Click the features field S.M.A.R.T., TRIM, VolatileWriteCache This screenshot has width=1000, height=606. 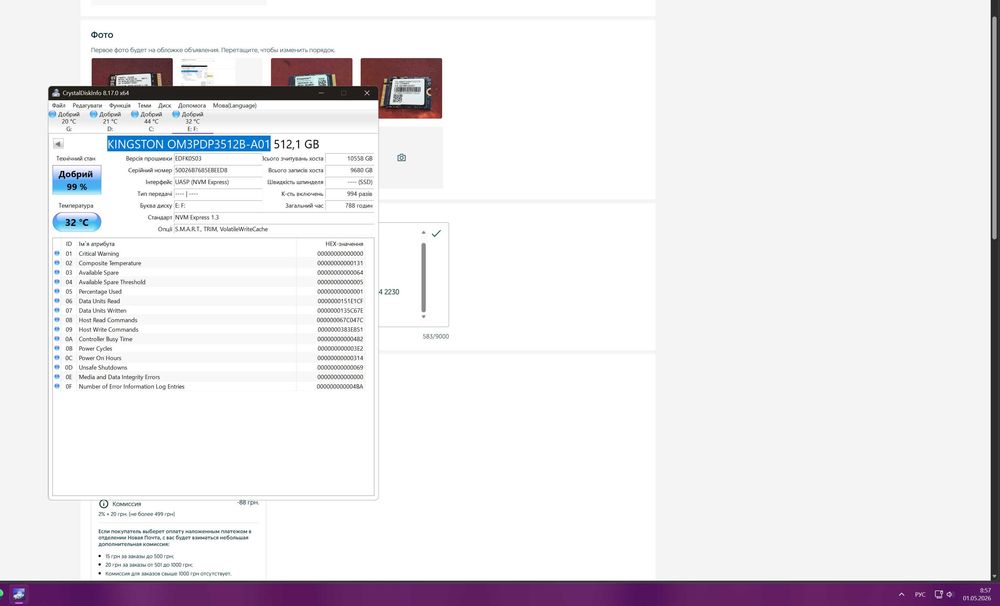point(274,229)
